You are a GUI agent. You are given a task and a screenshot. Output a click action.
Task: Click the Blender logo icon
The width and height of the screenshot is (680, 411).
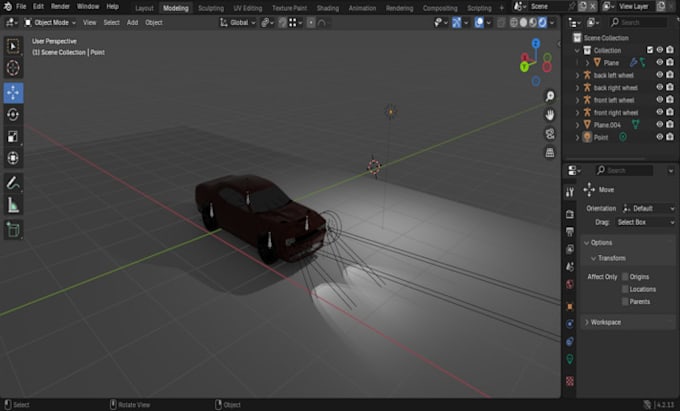[x=7, y=7]
